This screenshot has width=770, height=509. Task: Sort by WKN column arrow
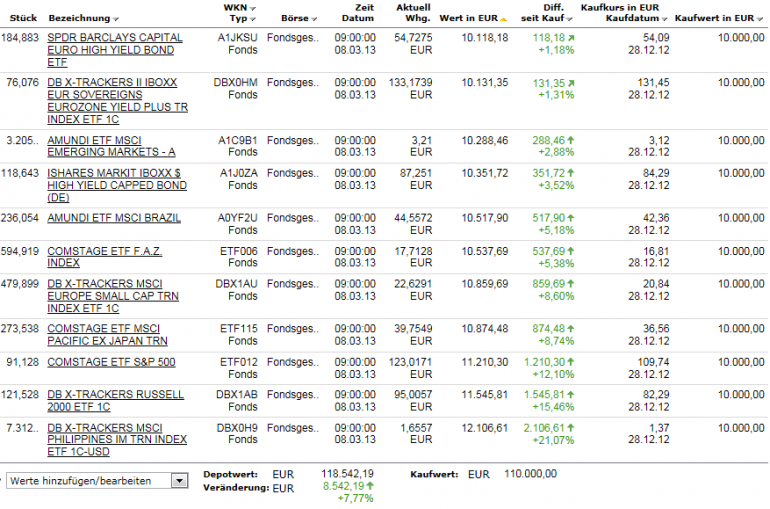click(252, 8)
